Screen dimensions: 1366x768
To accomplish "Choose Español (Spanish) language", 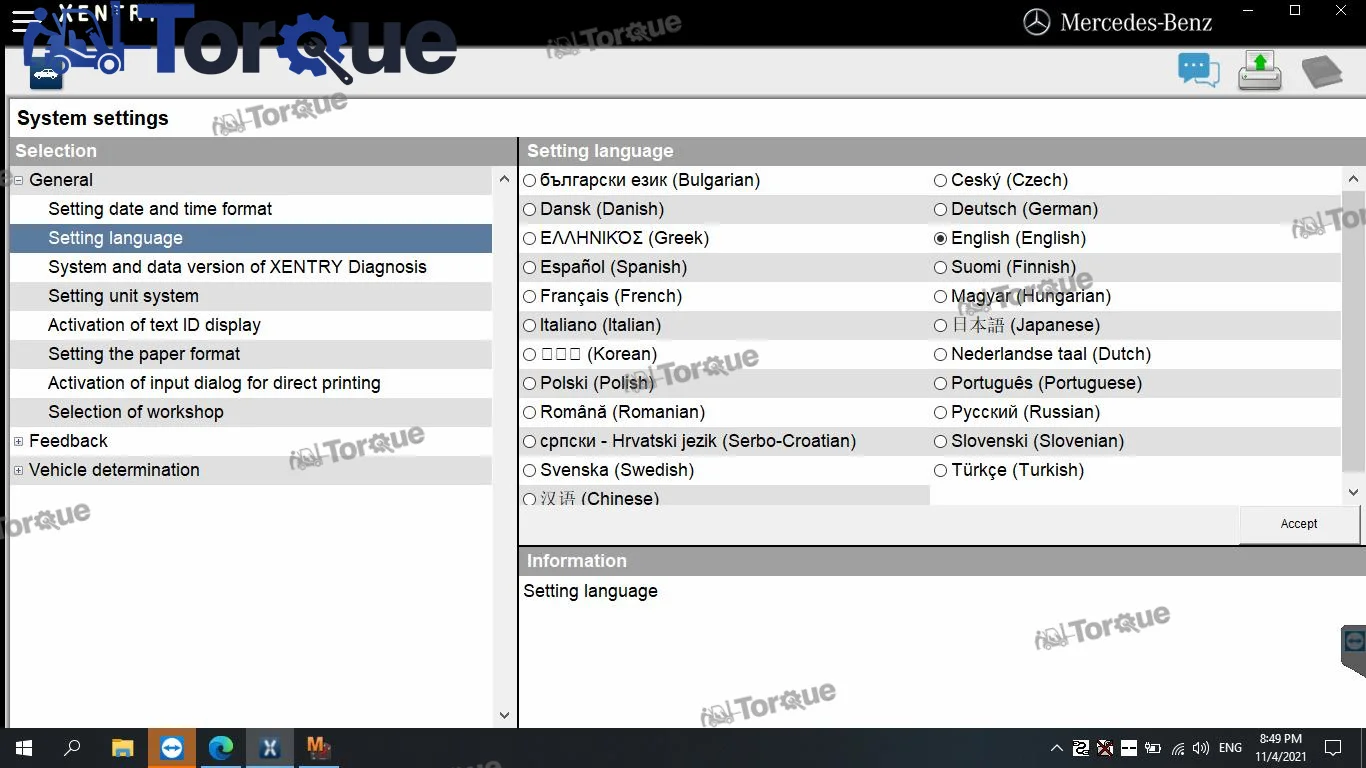I will [x=530, y=268].
